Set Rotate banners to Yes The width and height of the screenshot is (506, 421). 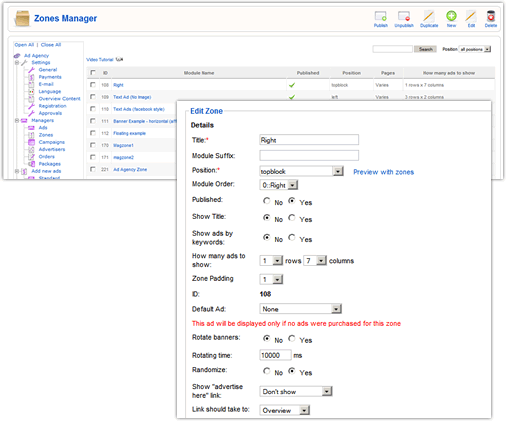pyautogui.click(x=292, y=338)
